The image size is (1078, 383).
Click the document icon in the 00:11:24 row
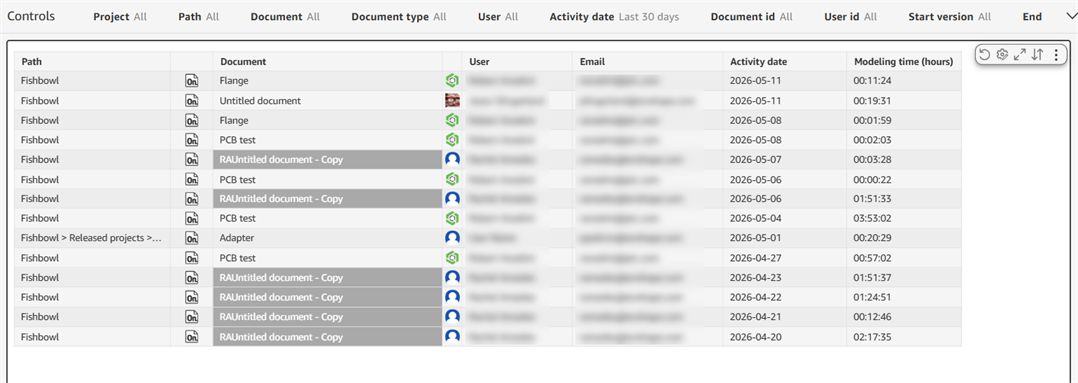[x=192, y=81]
